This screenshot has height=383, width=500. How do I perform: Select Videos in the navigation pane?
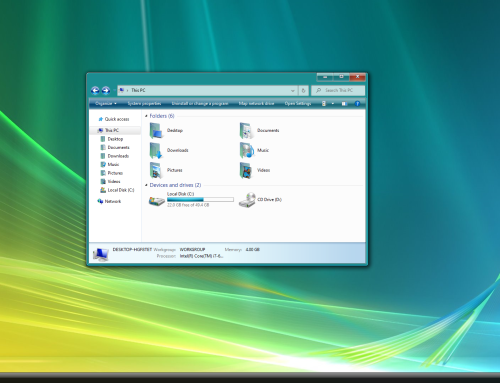pos(114,181)
